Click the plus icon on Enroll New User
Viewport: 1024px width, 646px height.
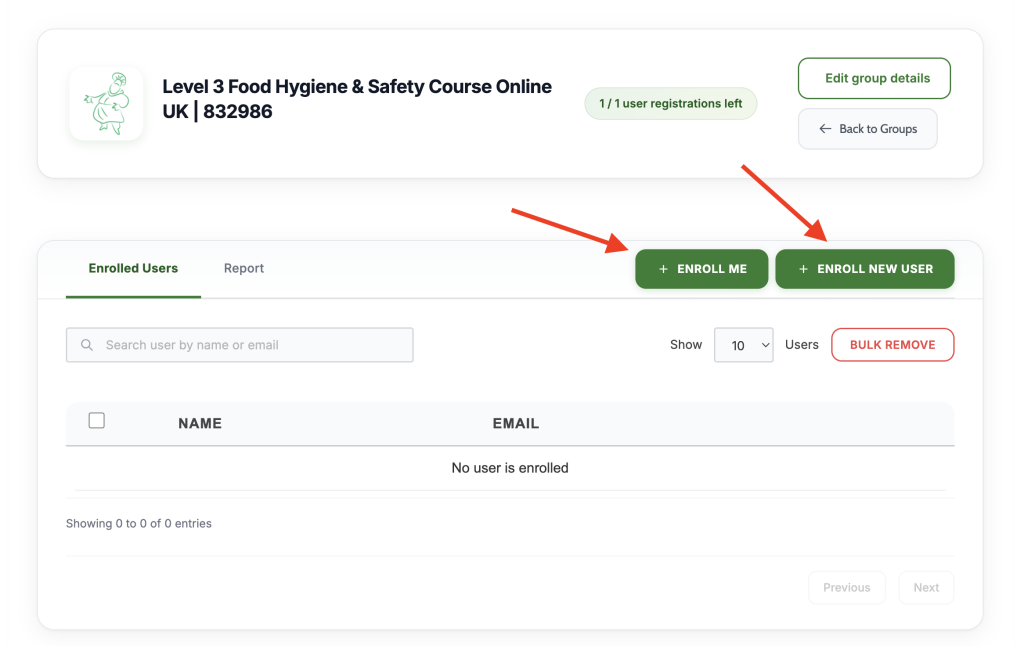pyautogui.click(x=803, y=269)
